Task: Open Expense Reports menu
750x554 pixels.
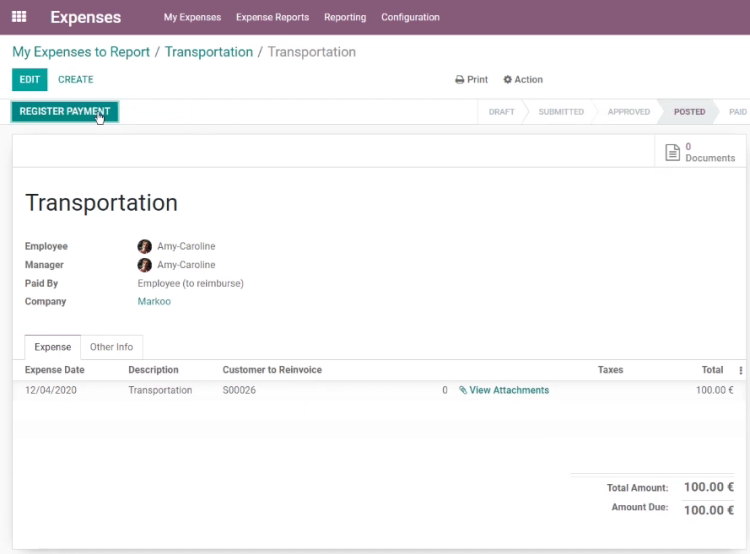Action: (272, 17)
